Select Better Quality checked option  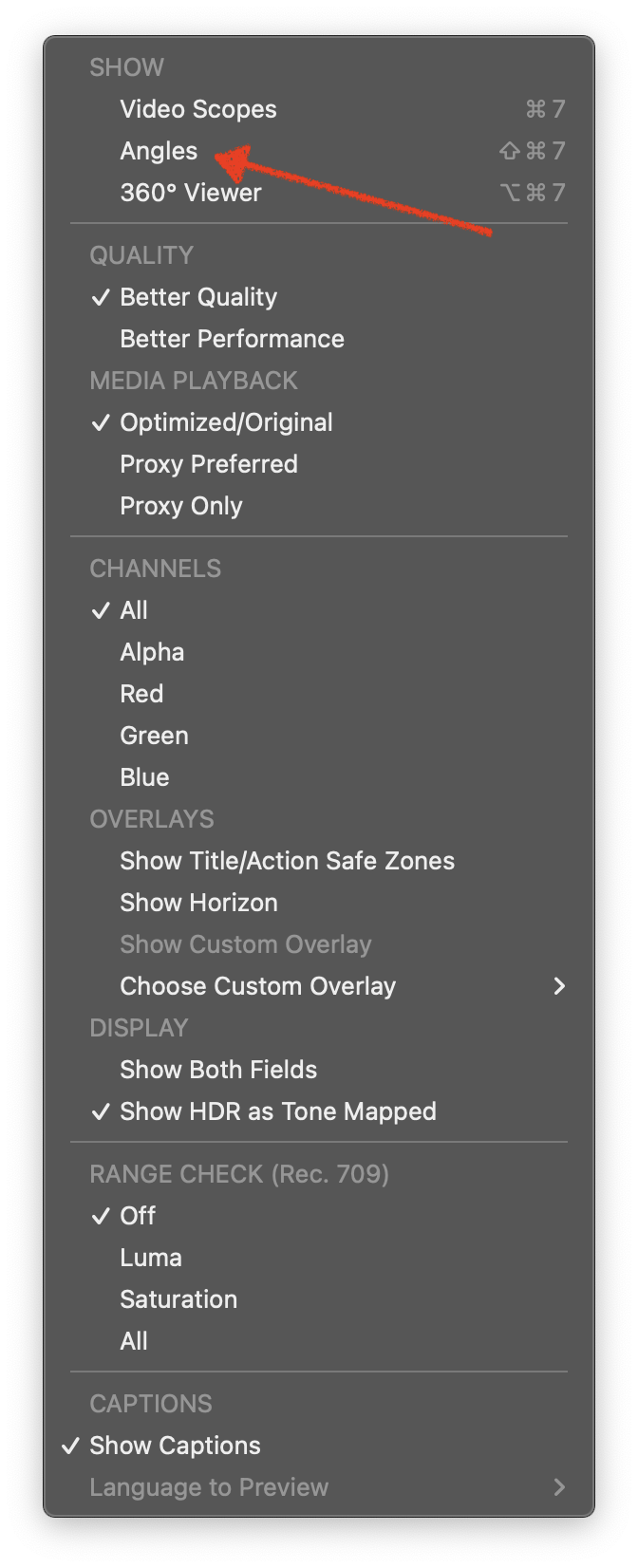(319, 297)
